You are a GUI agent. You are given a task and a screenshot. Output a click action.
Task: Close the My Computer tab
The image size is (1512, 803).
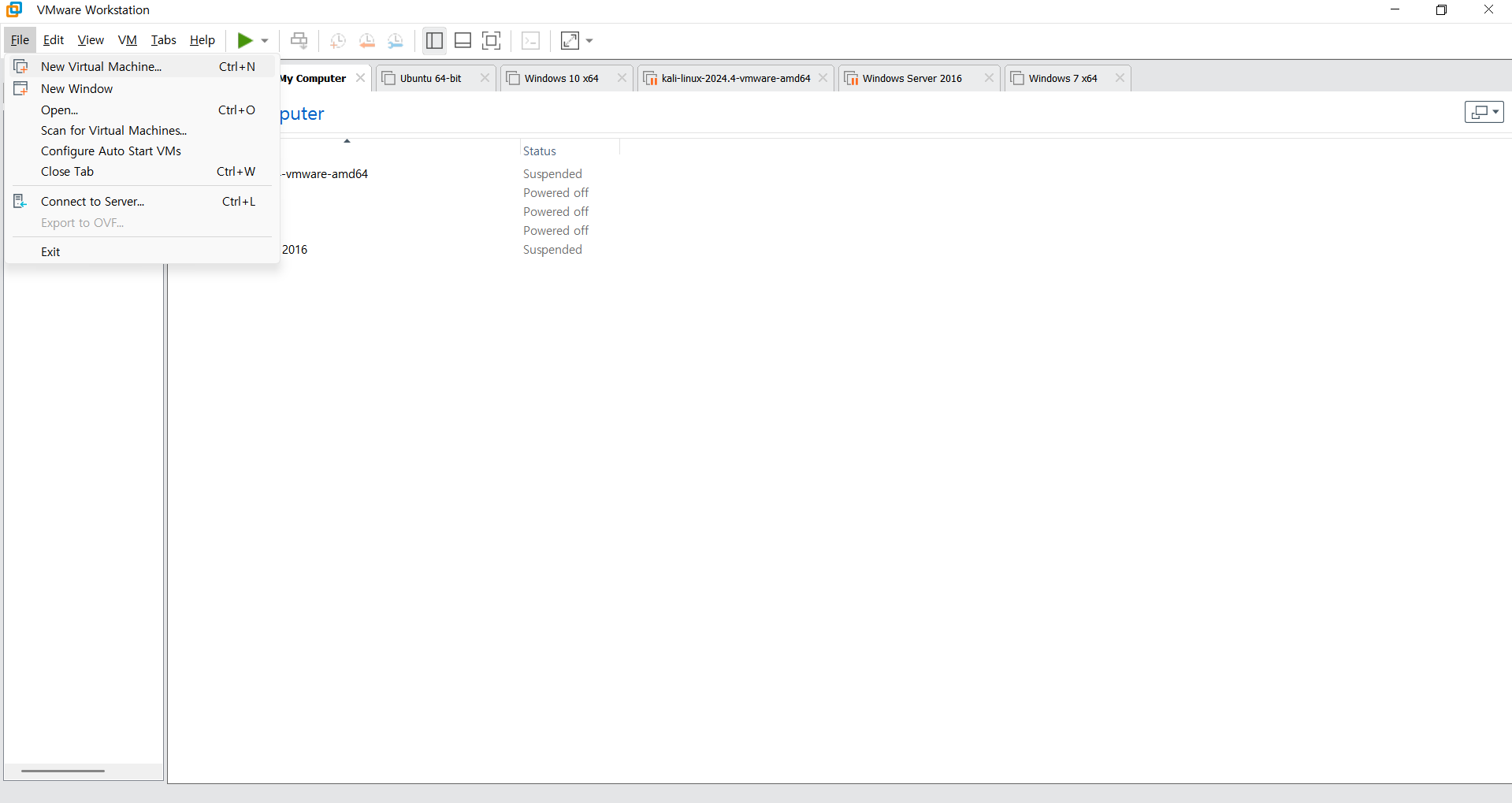(360, 77)
